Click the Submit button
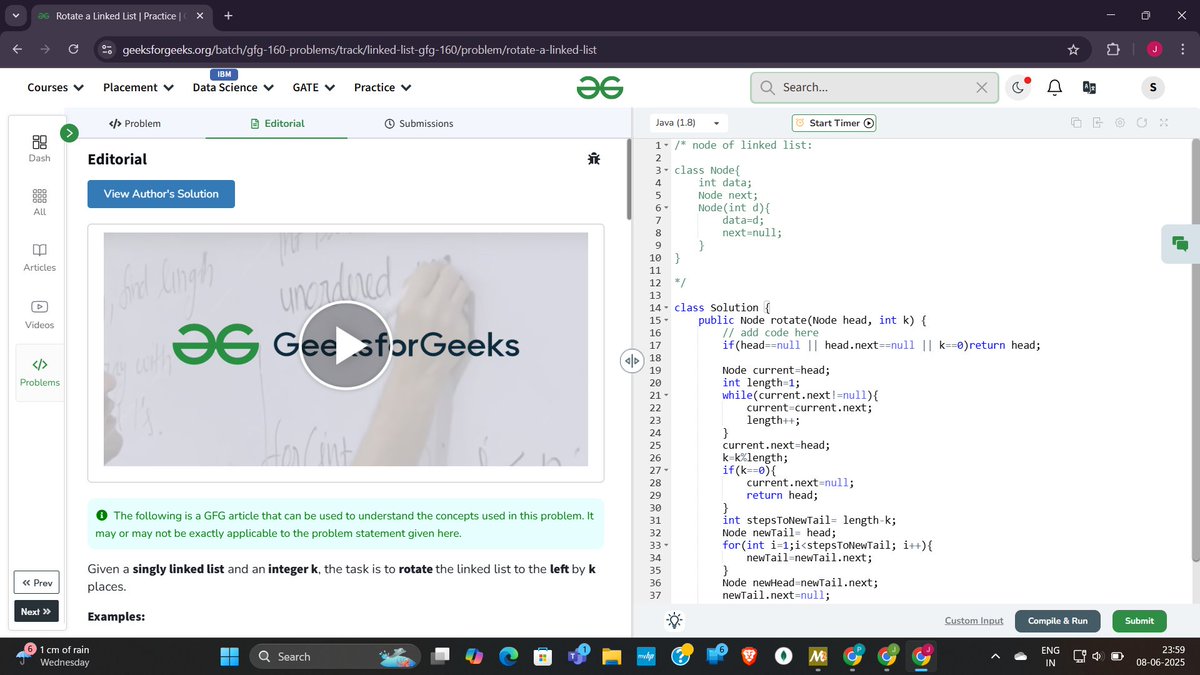This screenshot has height=675, width=1200. (x=1139, y=621)
